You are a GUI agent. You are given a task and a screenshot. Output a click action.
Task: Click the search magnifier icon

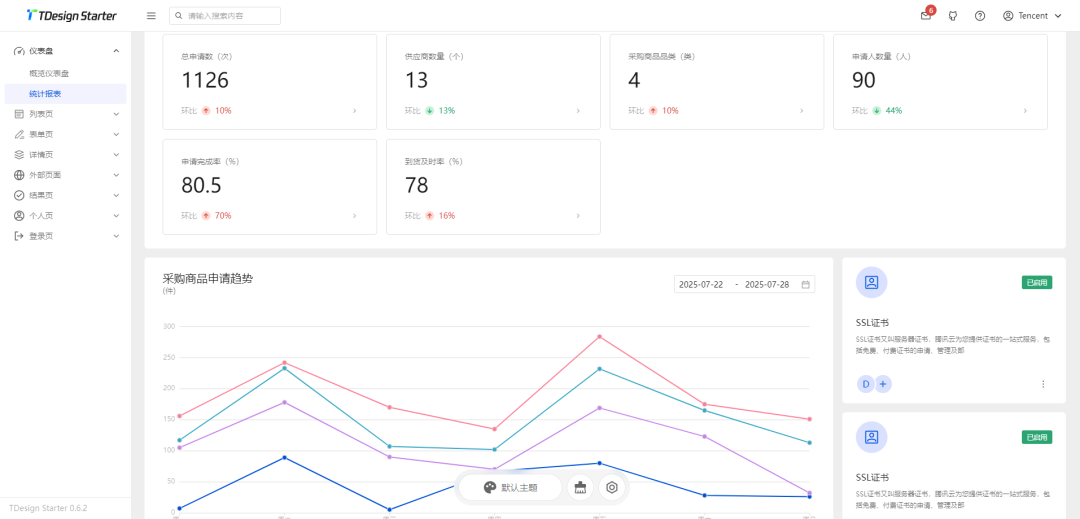pyautogui.click(x=179, y=16)
